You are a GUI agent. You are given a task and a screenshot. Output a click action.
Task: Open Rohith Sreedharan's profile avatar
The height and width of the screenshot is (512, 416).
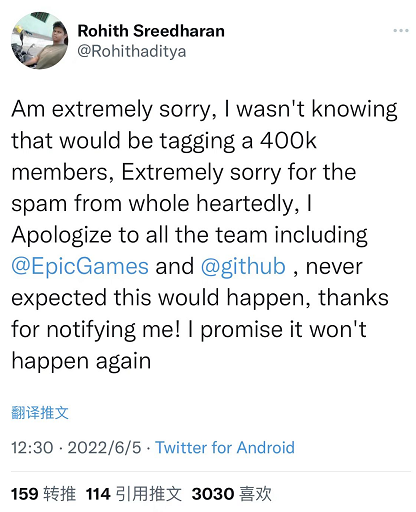40,41
